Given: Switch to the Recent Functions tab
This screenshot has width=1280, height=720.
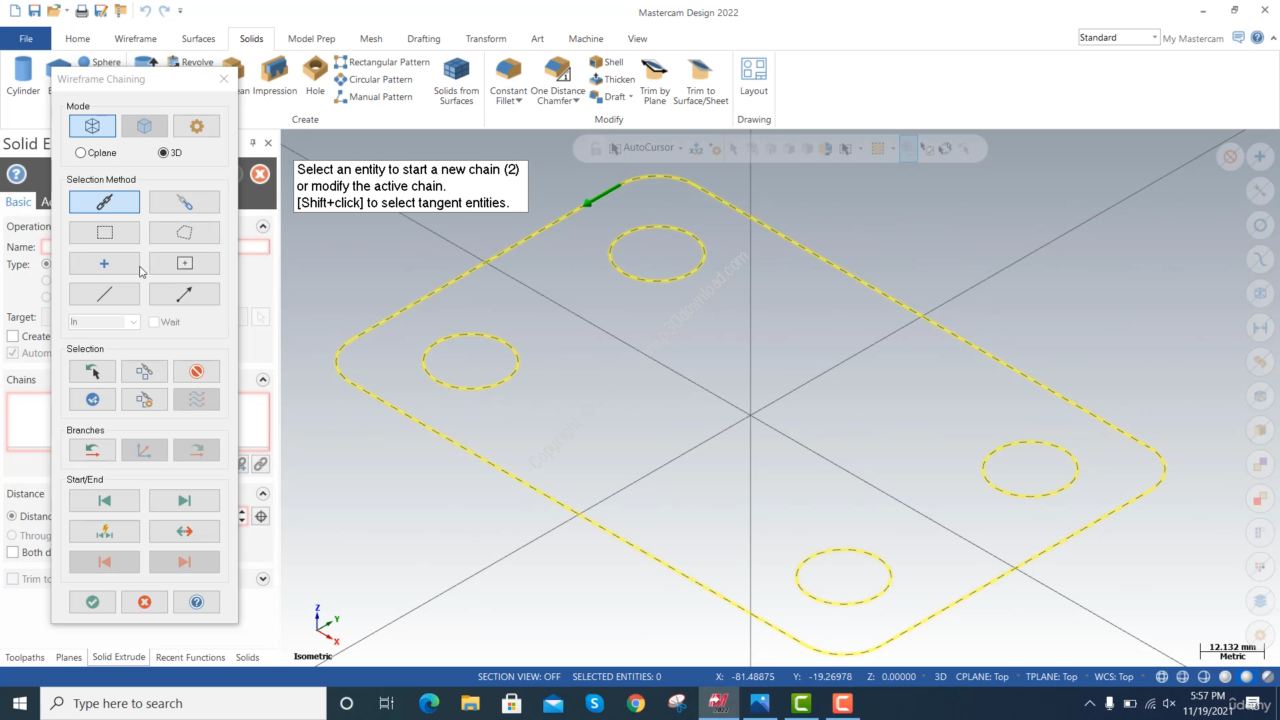Looking at the screenshot, I should click(x=190, y=657).
